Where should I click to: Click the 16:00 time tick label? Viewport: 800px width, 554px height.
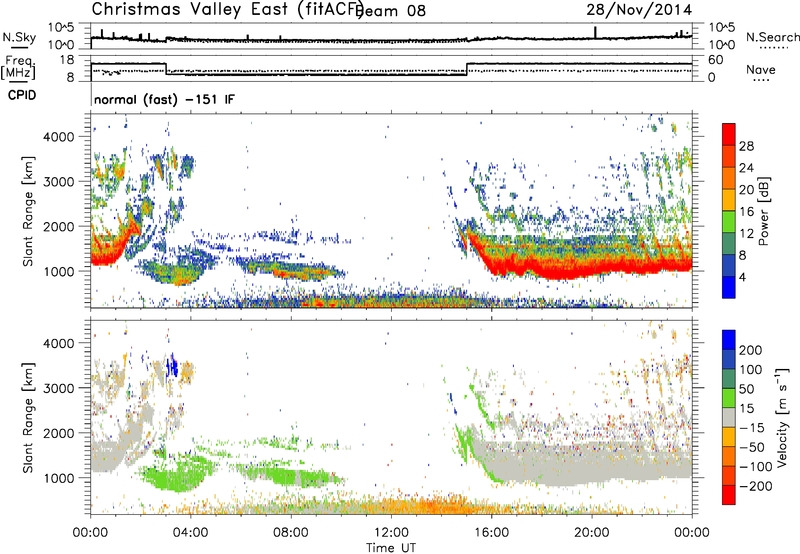[491, 532]
